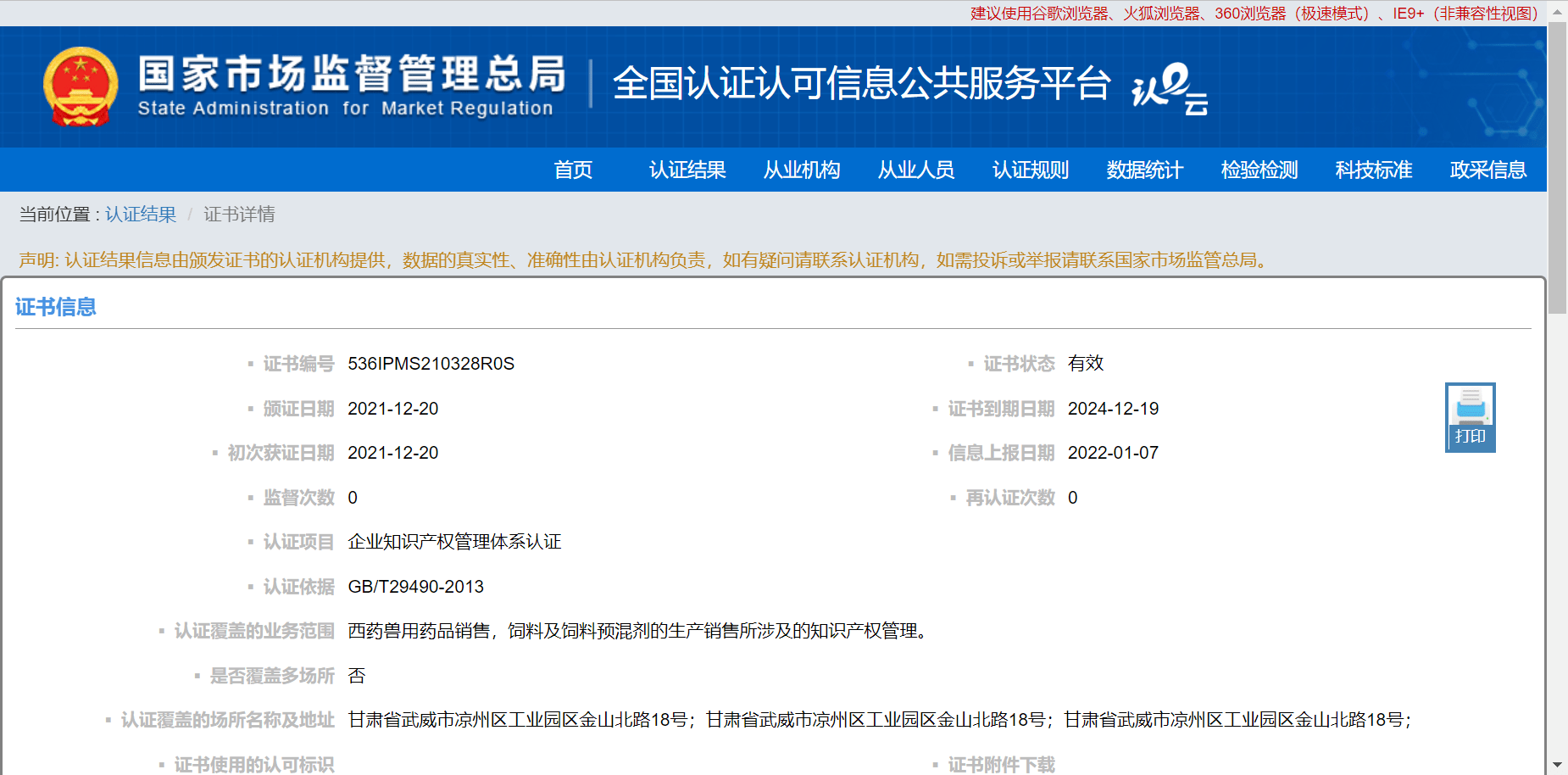Click certificate number 536IPMS210328R0S
The width and height of the screenshot is (1568, 775).
point(431,364)
